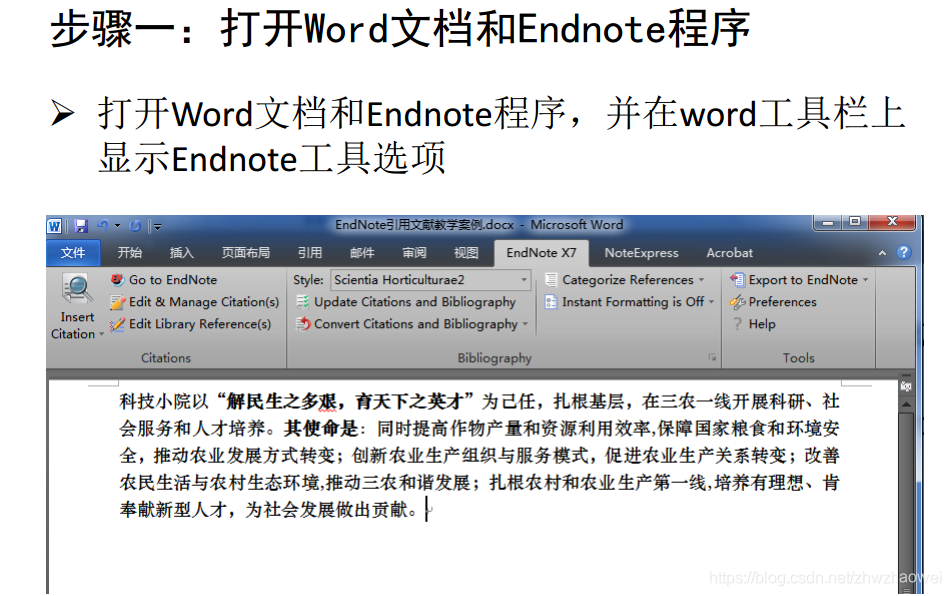Open the 页面布局 tab
The width and height of the screenshot is (951, 596).
246,253
